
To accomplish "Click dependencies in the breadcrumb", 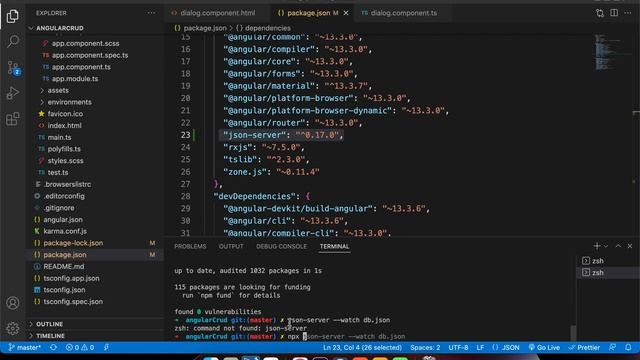I will [267, 28].
